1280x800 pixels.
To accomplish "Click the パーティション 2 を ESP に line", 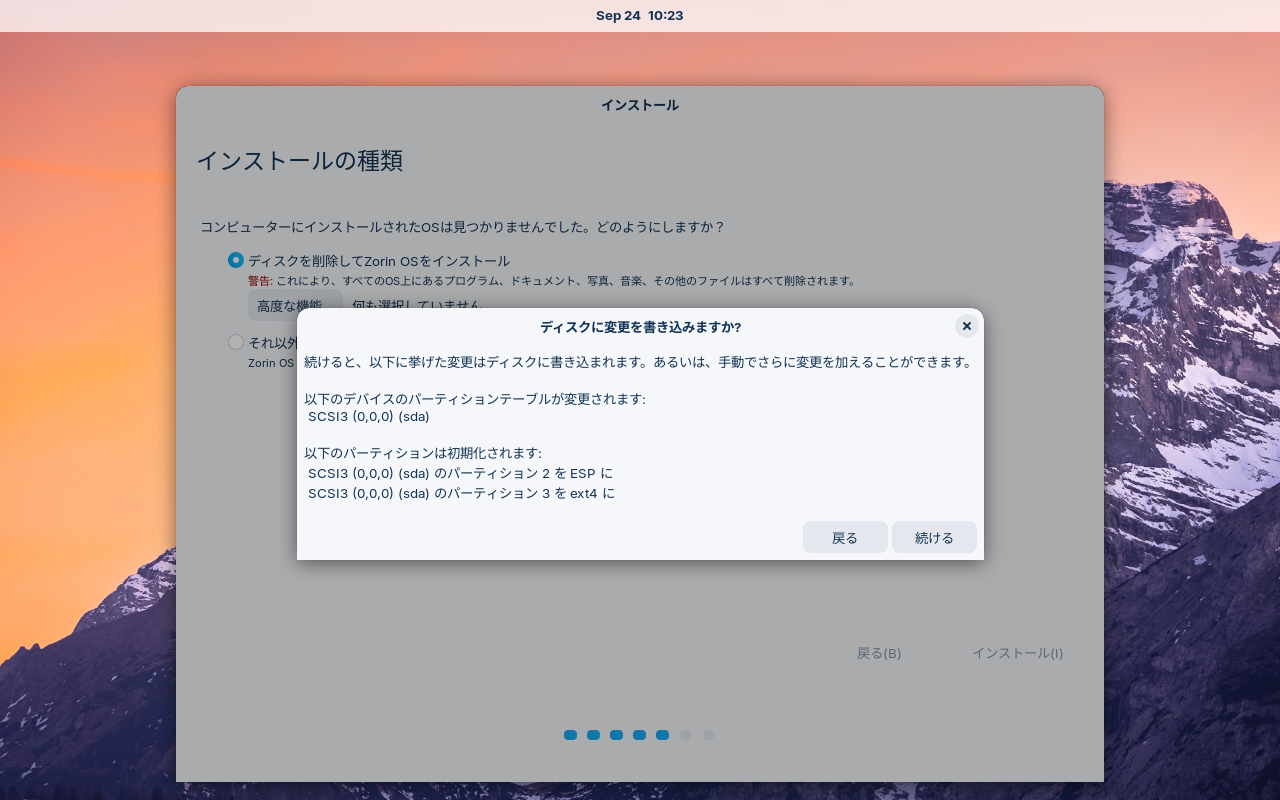I will pos(460,473).
